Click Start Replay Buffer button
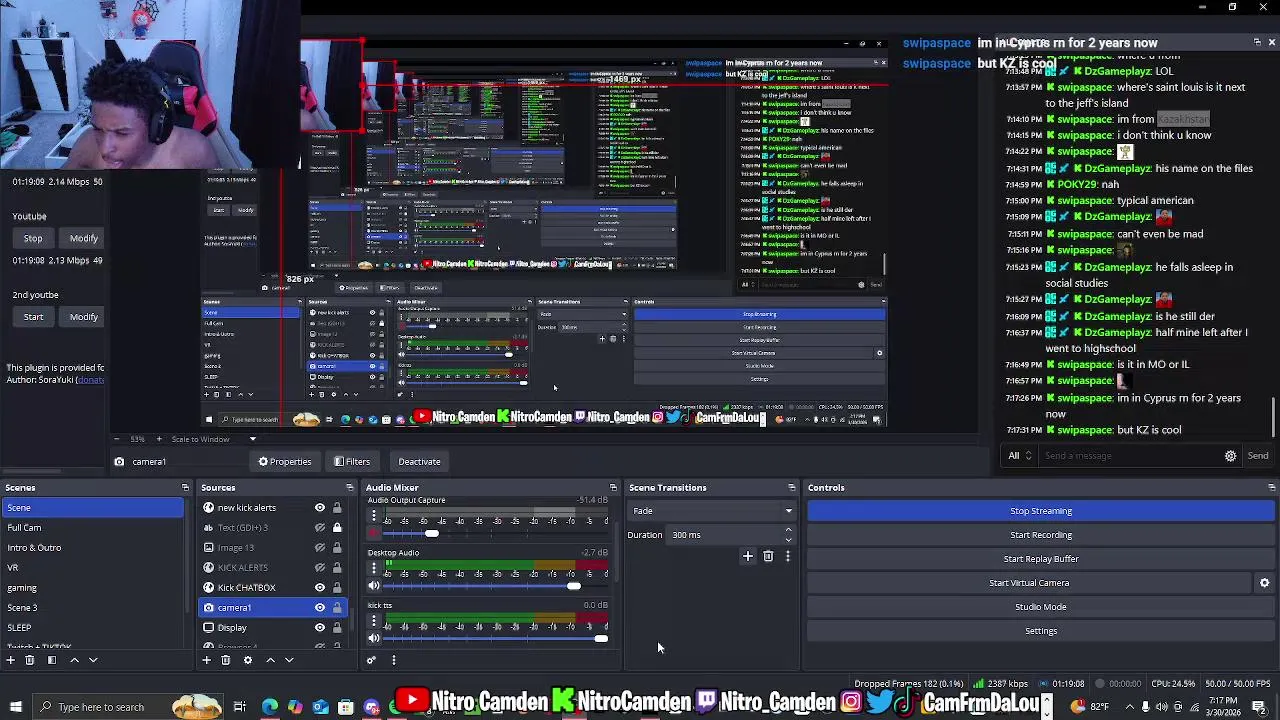This screenshot has height=720, width=1280. pyautogui.click(x=1041, y=559)
